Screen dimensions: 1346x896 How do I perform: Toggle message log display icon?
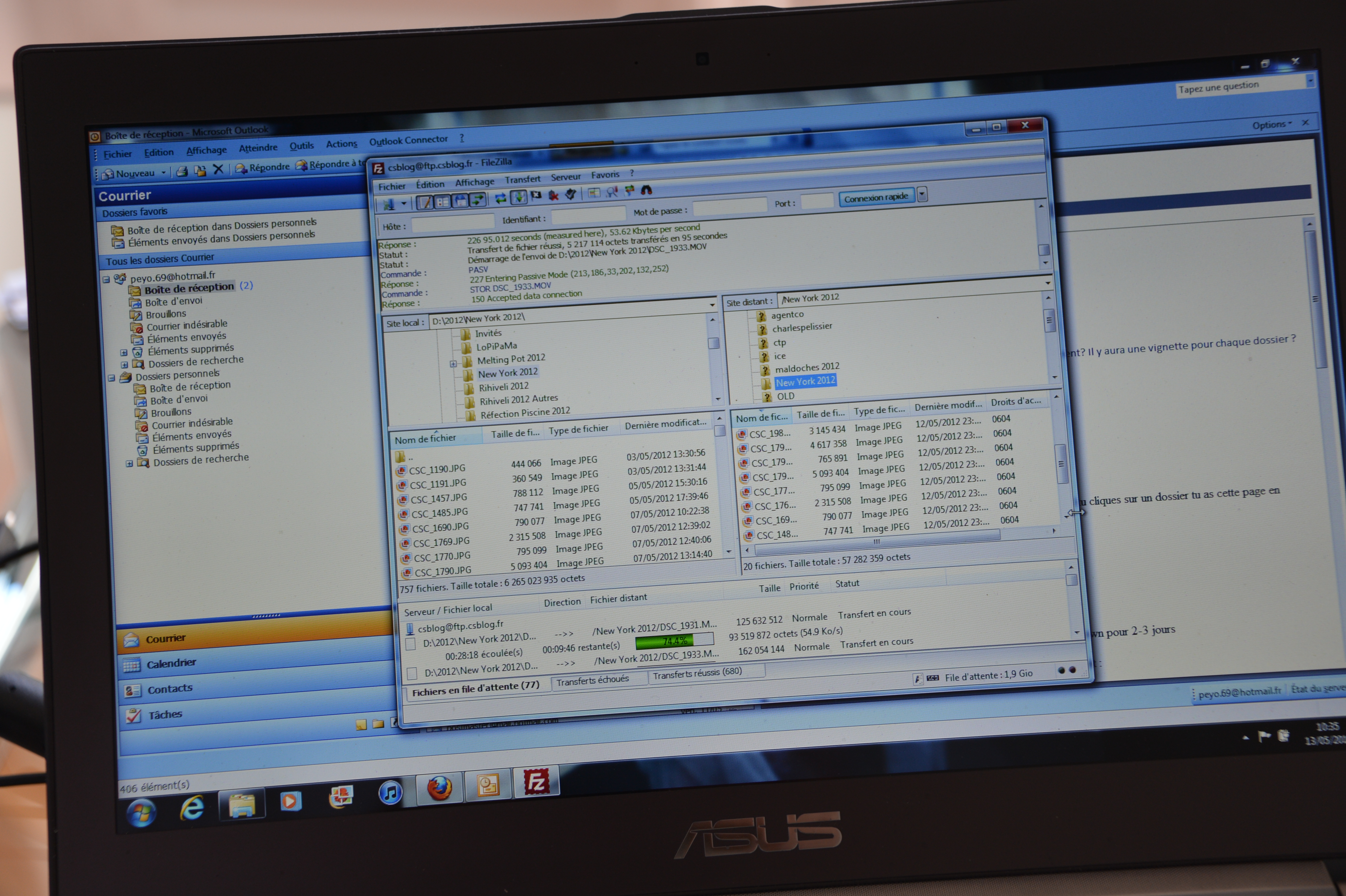tap(424, 202)
